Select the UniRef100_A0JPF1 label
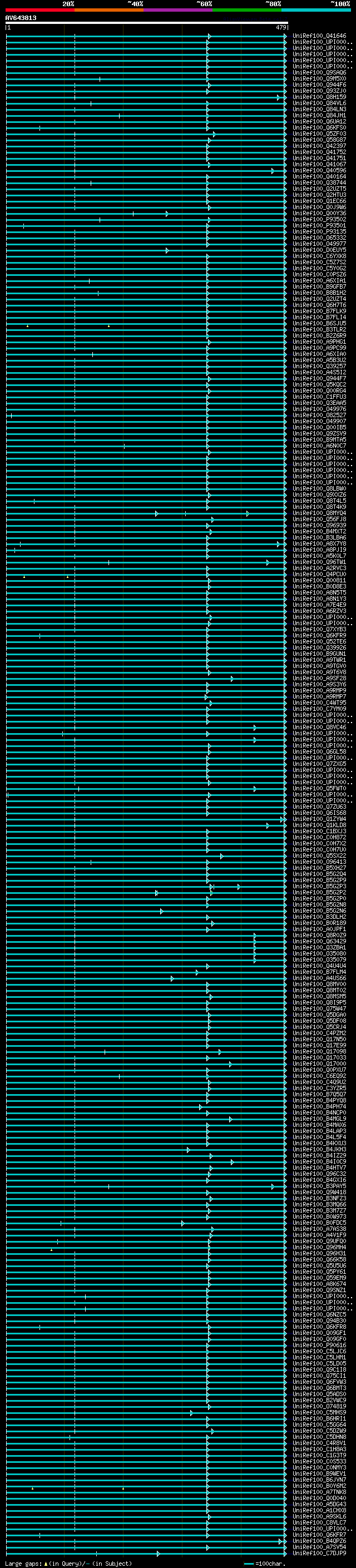Screen dimensions: 356x1568 coord(319,929)
